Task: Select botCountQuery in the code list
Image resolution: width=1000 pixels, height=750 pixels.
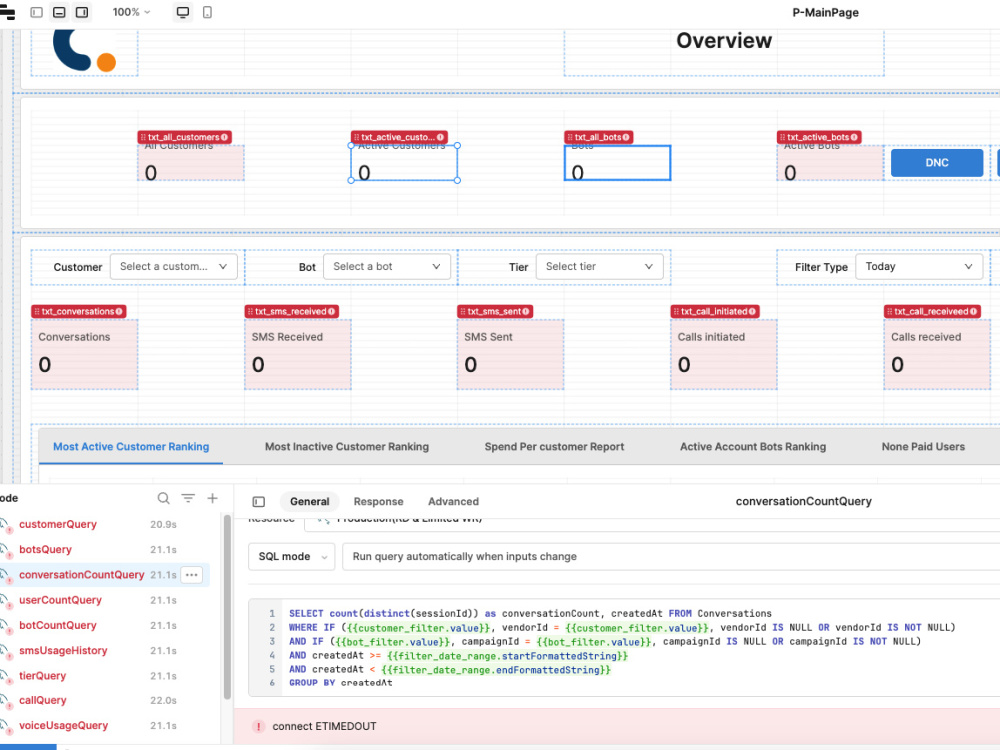Action: coord(57,625)
